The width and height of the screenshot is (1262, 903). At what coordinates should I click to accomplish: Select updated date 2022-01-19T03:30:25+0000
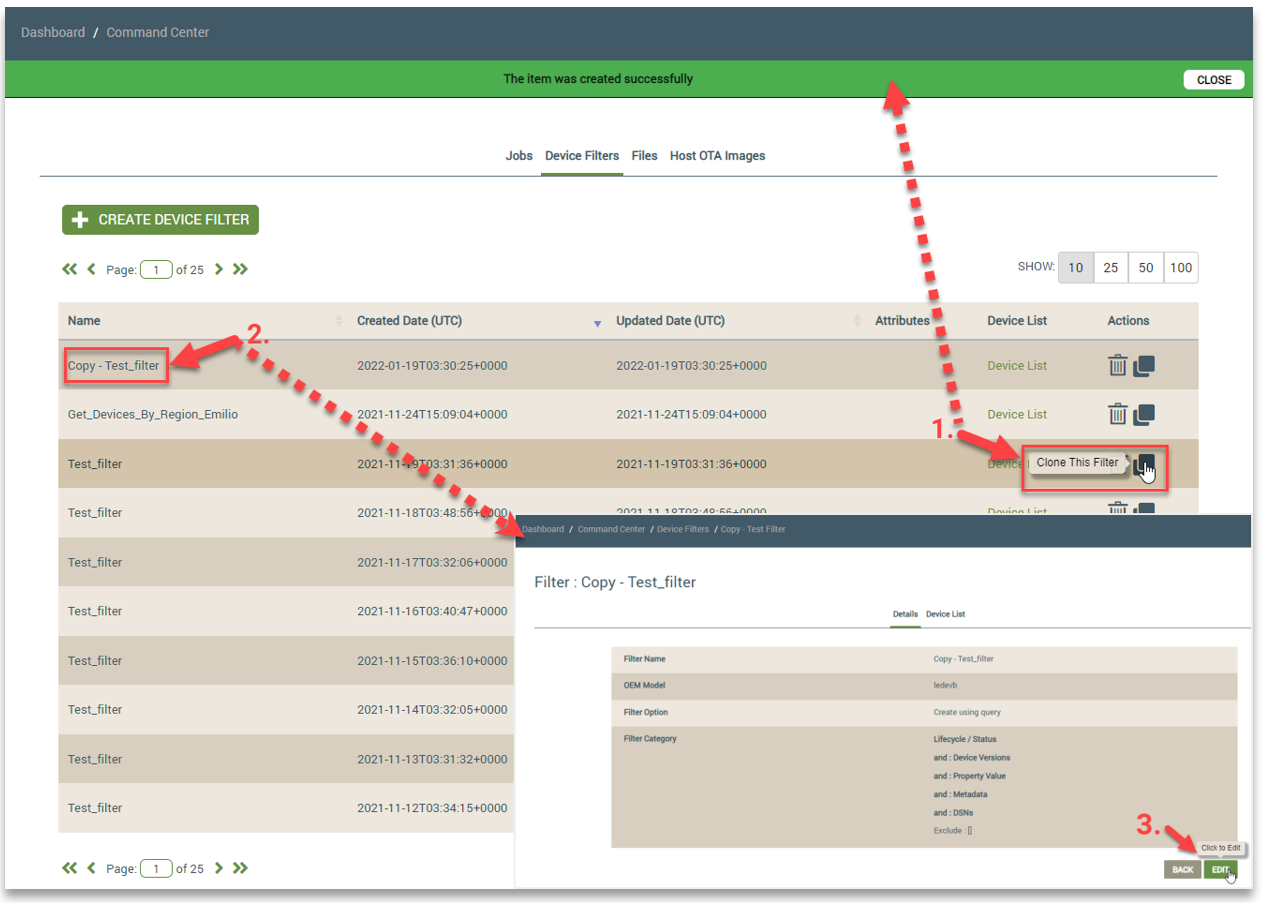pyautogui.click(x=691, y=366)
